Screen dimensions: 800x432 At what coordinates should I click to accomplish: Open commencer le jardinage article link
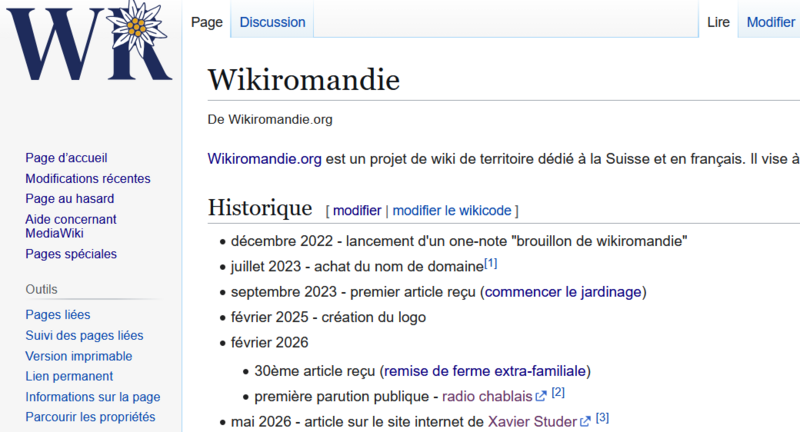563,292
